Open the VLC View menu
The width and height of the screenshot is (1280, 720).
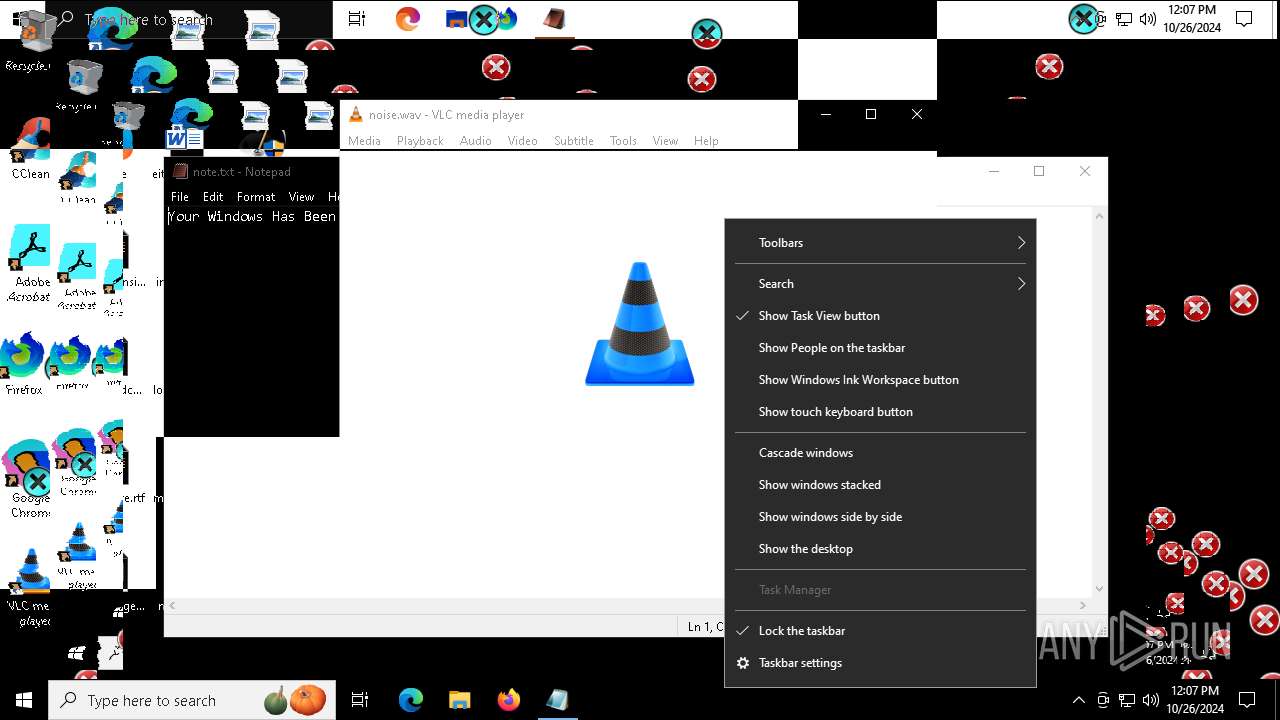point(665,141)
